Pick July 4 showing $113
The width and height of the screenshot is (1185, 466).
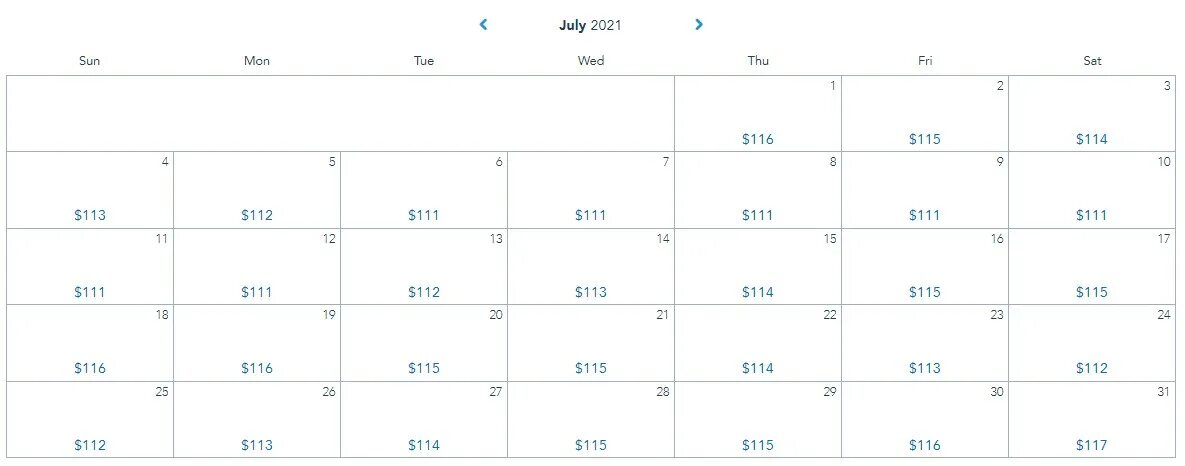pyautogui.click(x=90, y=190)
